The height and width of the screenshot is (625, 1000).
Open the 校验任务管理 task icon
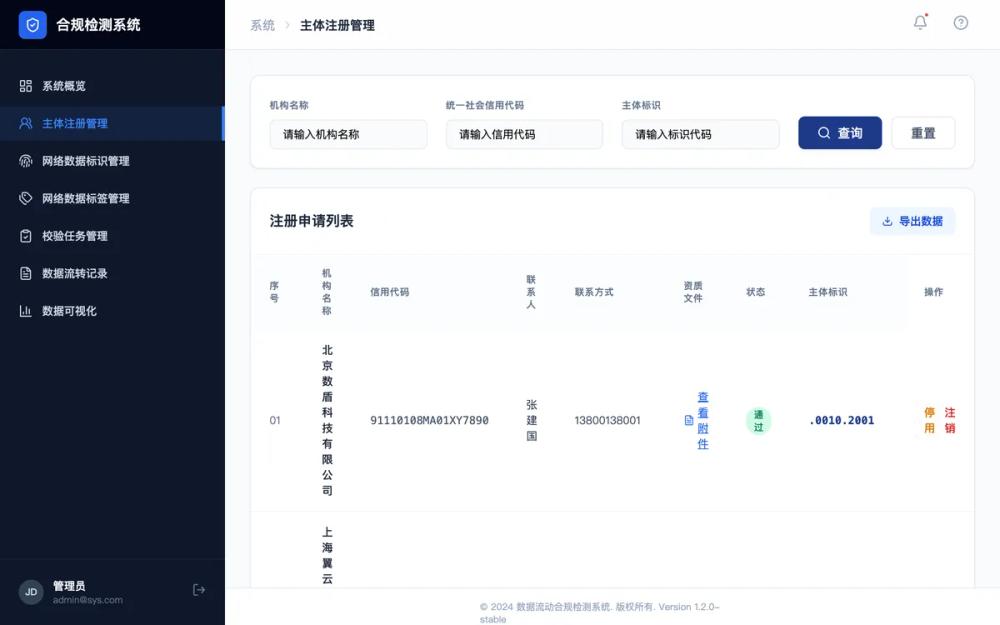[28, 235]
